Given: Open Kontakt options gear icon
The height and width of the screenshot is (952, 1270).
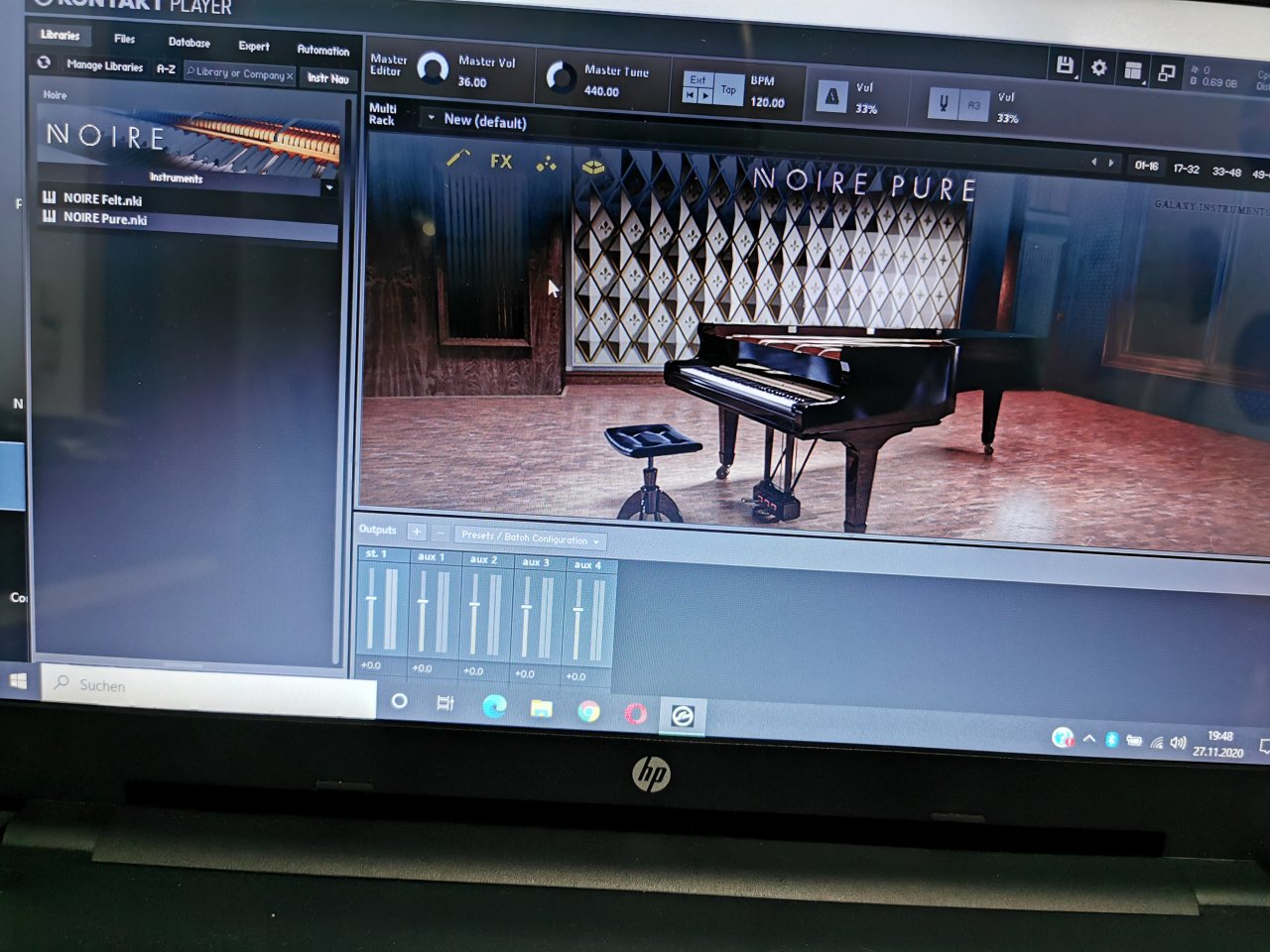Looking at the screenshot, I should coord(1098,67).
